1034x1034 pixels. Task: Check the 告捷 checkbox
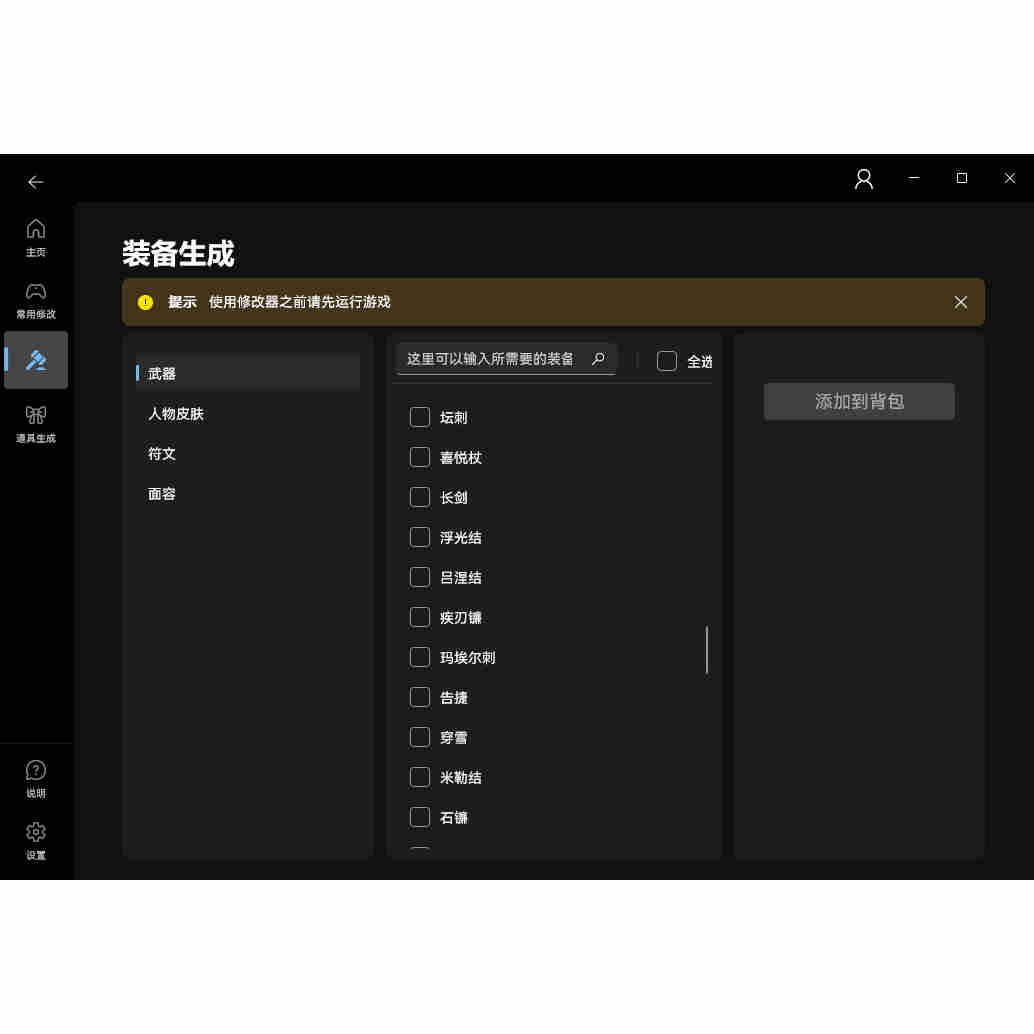point(419,697)
